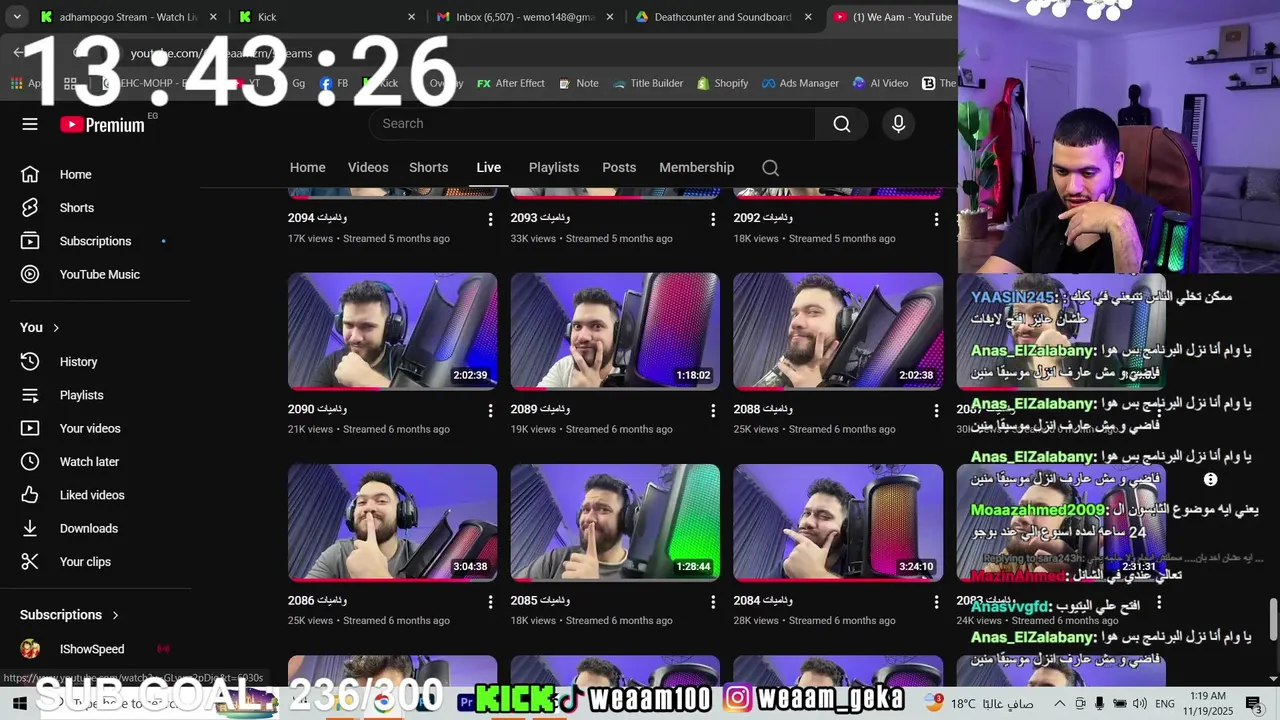
Task: Open the browser tab search dropdown
Action: 17,17
